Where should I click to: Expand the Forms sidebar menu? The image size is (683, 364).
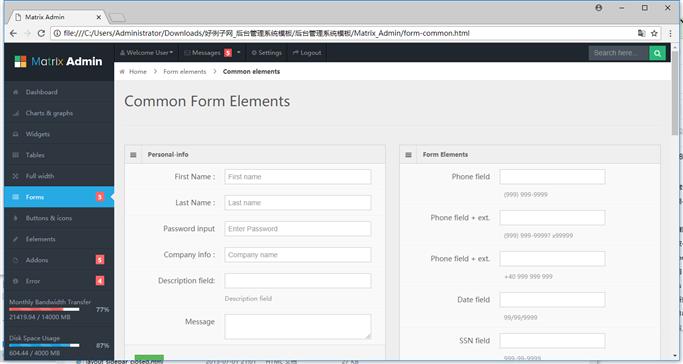(x=59, y=197)
